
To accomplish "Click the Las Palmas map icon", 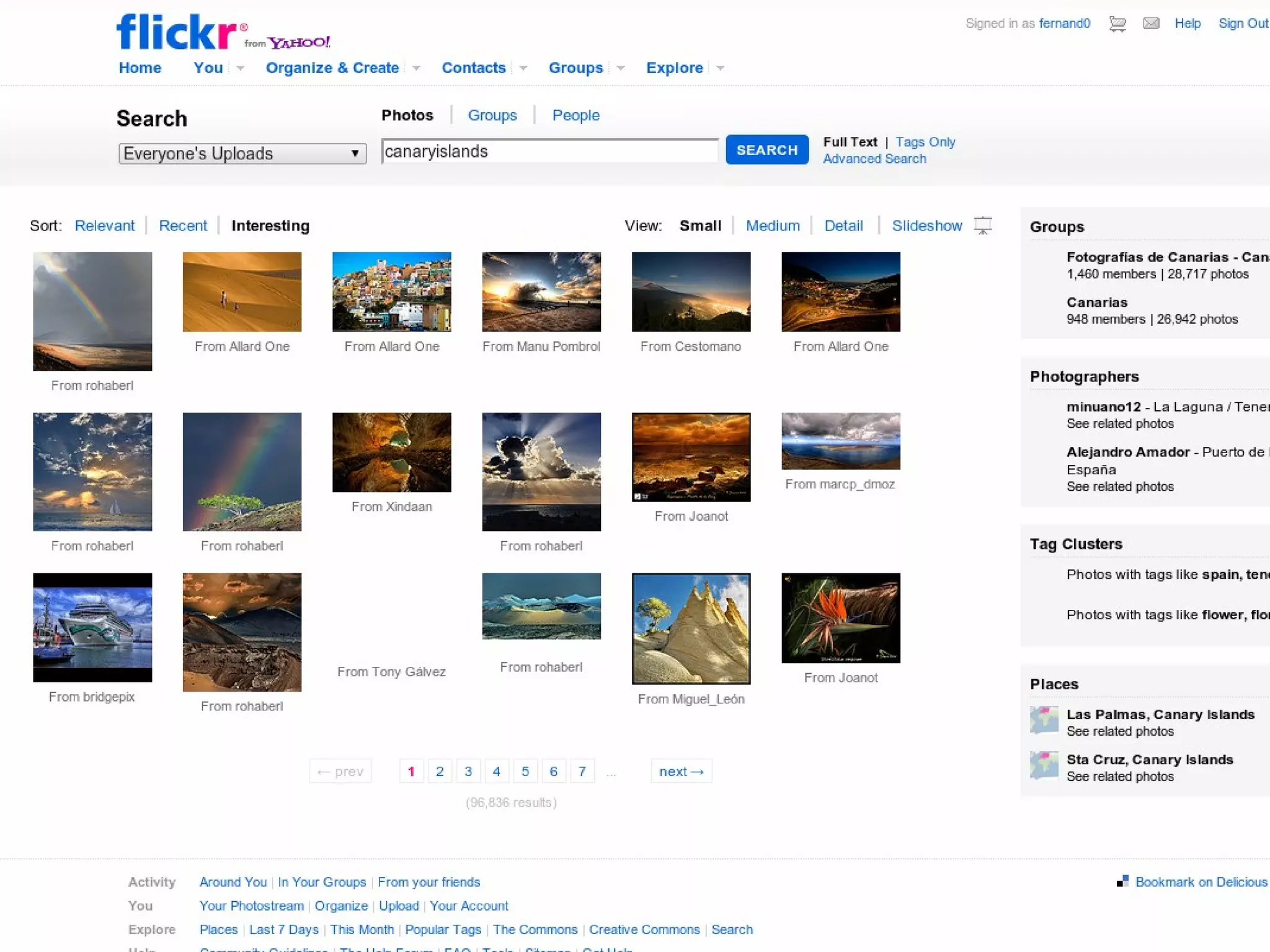I will click(x=1044, y=720).
